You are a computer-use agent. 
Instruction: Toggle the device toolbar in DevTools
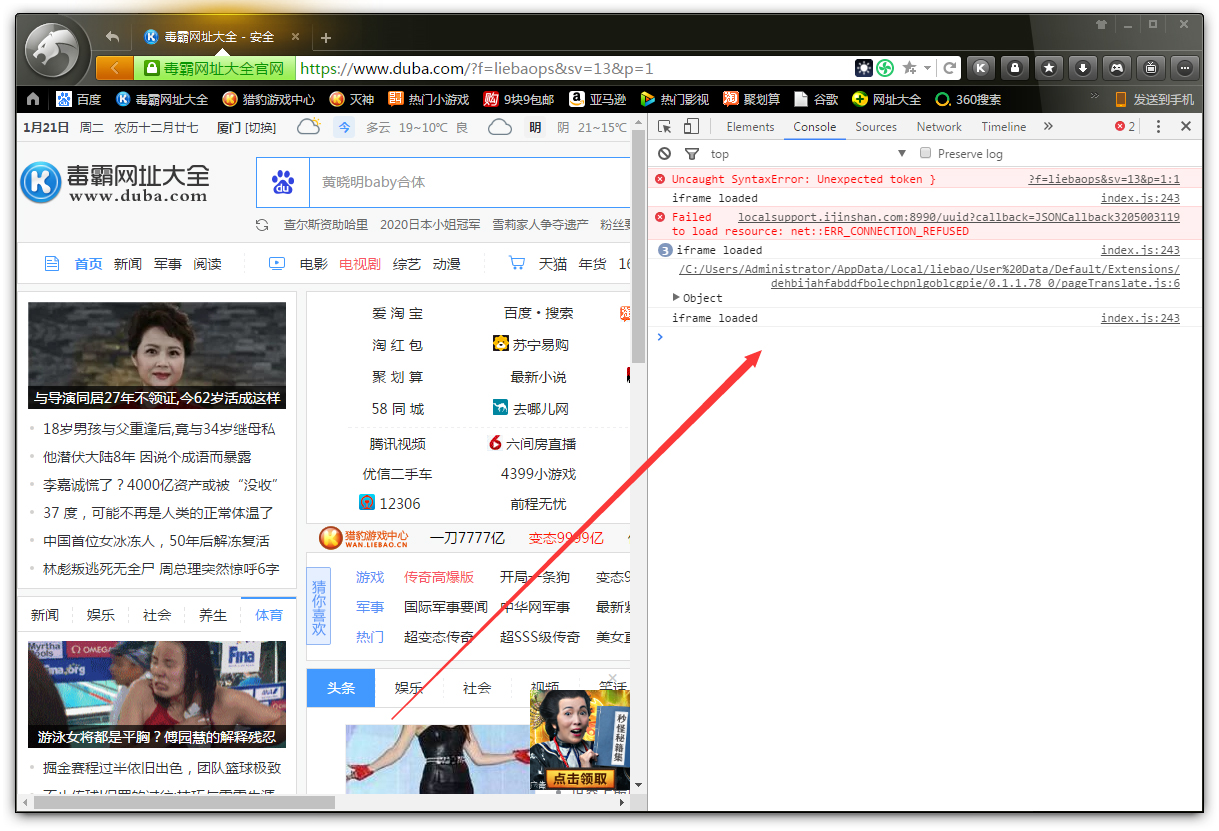690,126
